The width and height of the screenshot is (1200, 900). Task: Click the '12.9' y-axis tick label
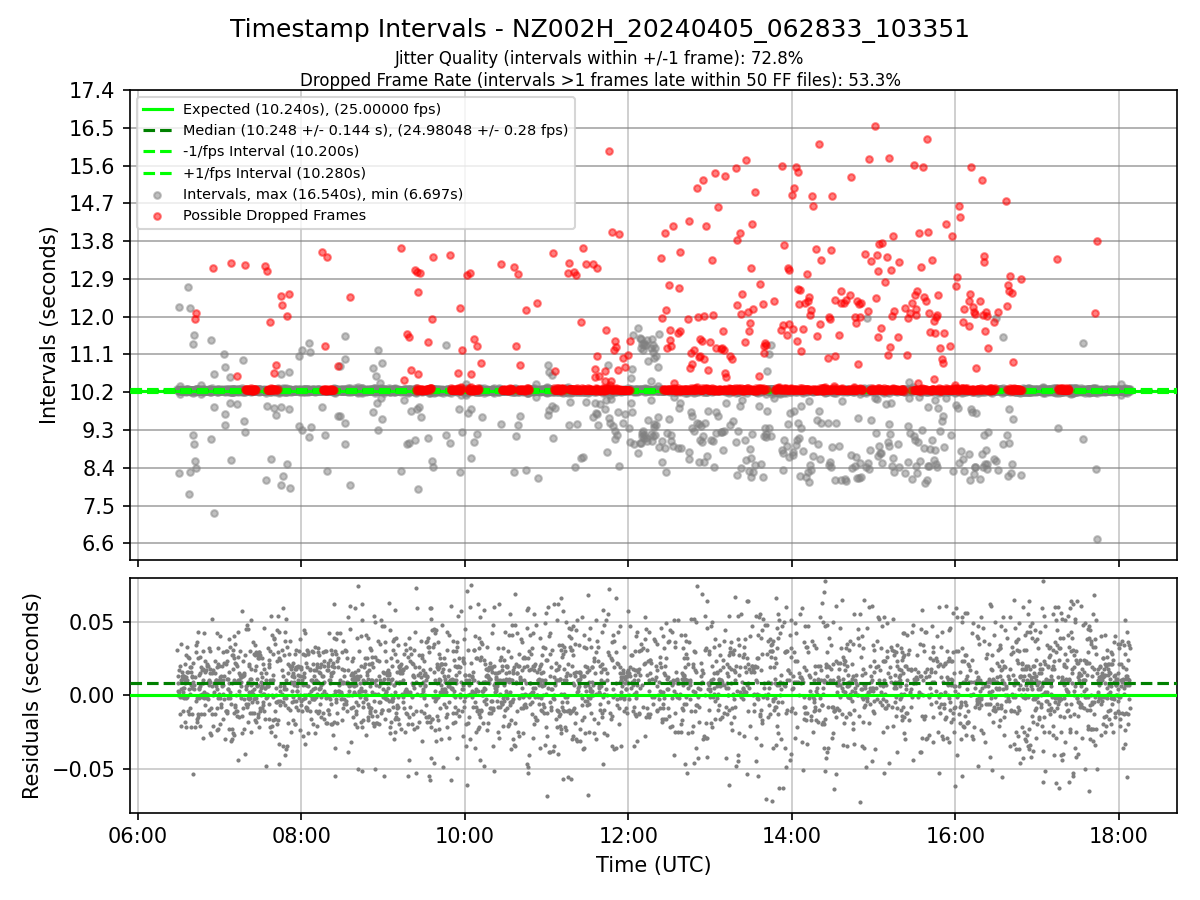[90, 279]
